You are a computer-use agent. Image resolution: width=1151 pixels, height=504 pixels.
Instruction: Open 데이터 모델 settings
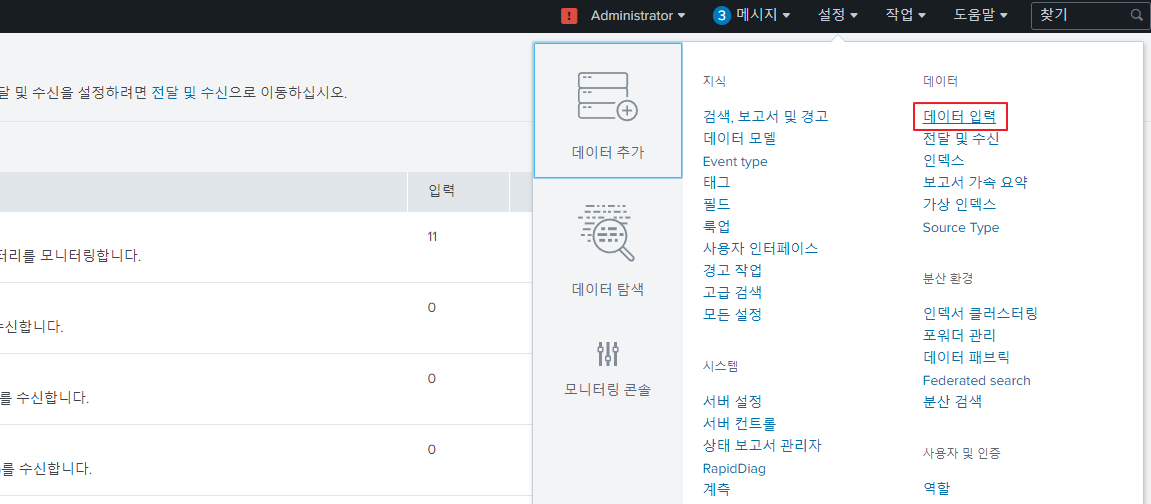[739, 138]
